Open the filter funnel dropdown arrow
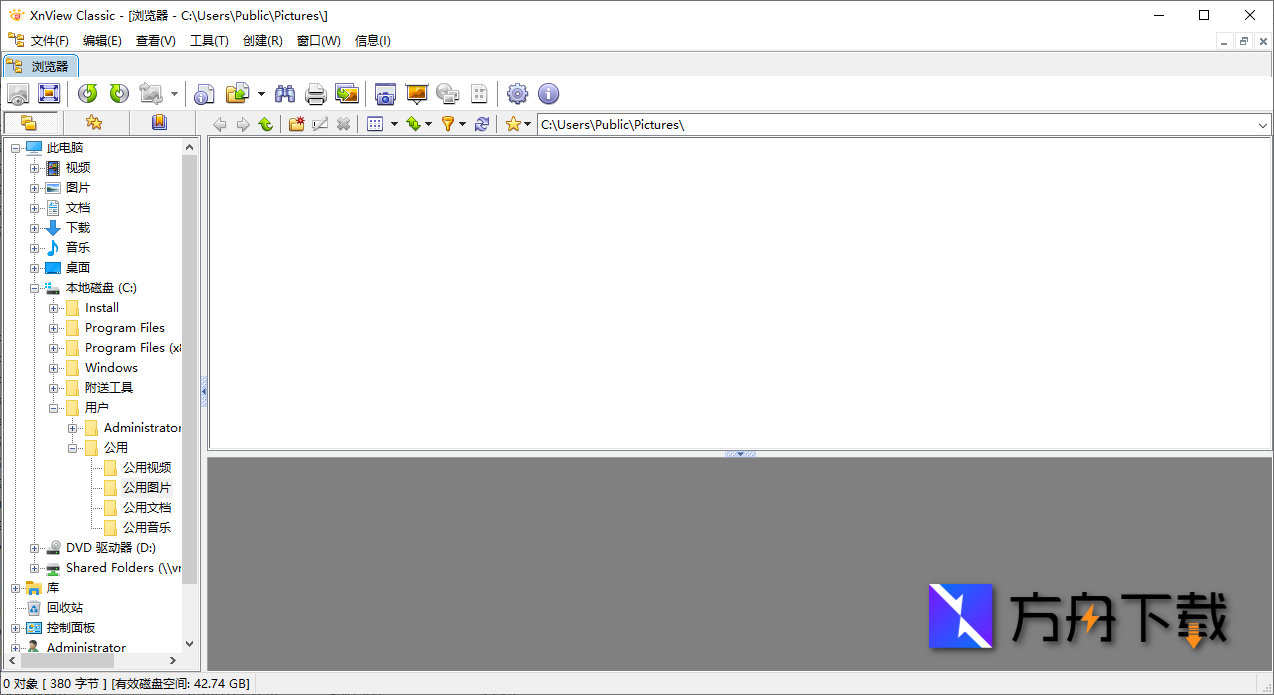 462,123
